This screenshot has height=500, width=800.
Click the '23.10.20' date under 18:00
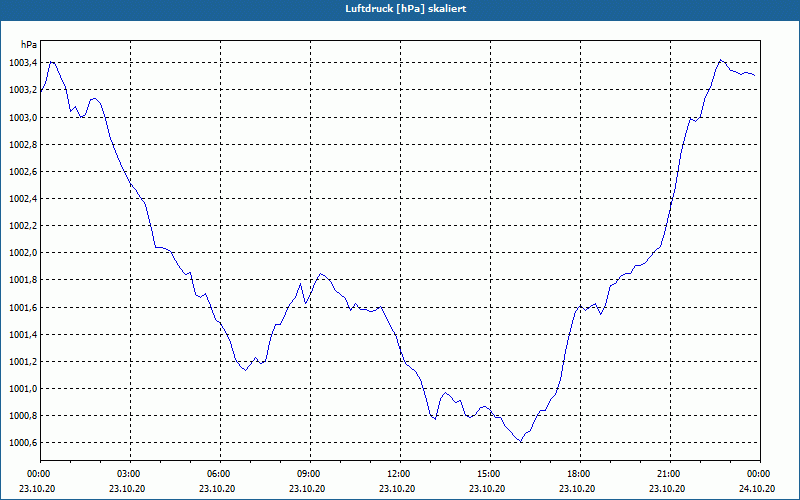tap(577, 488)
